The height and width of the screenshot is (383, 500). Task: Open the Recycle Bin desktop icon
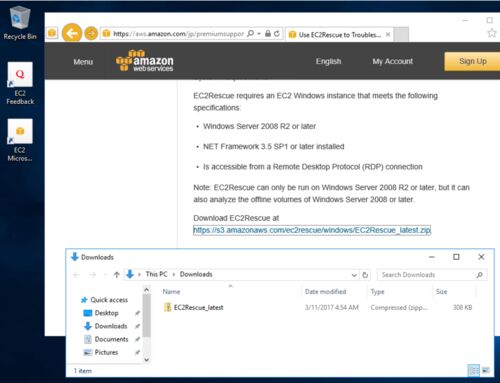(20, 23)
